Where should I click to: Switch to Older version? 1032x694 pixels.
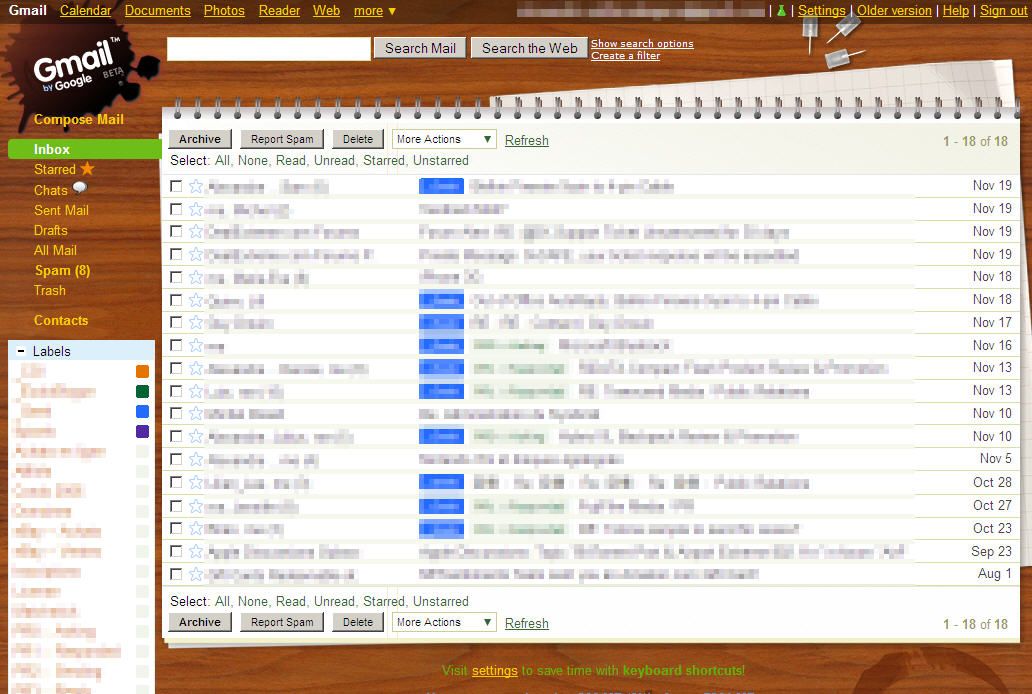point(894,11)
